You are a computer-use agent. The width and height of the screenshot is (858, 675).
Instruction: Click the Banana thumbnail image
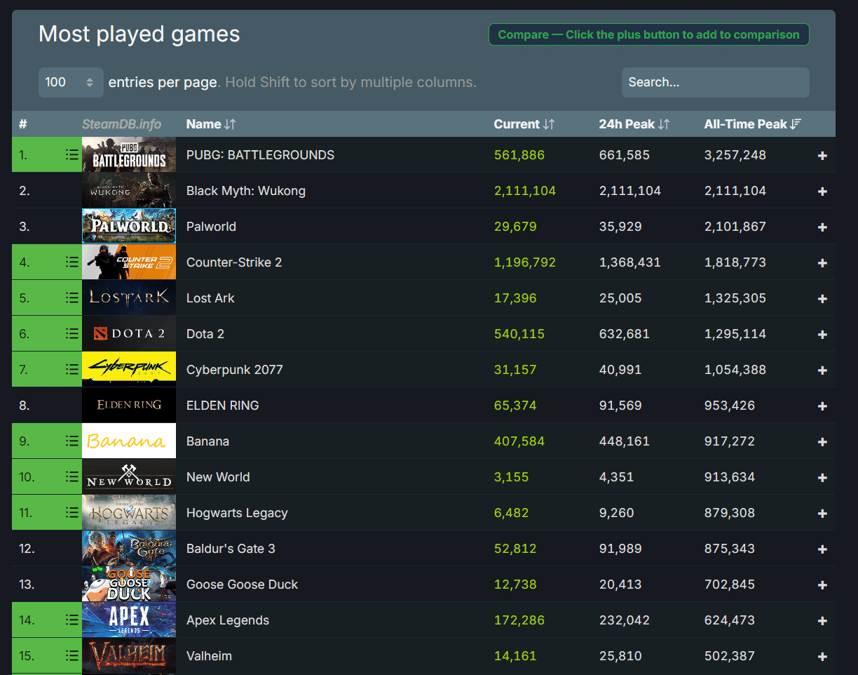[129, 441]
